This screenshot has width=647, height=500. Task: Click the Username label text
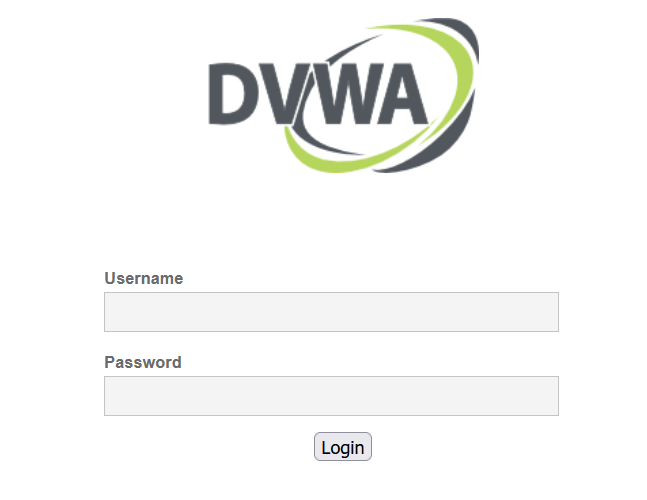(144, 278)
